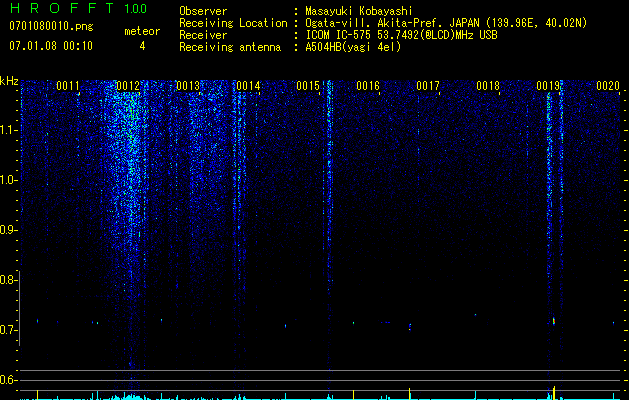The width and height of the screenshot is (629, 400).
Task: Click the 1.0 frequency axis label
Action: (x=9, y=180)
